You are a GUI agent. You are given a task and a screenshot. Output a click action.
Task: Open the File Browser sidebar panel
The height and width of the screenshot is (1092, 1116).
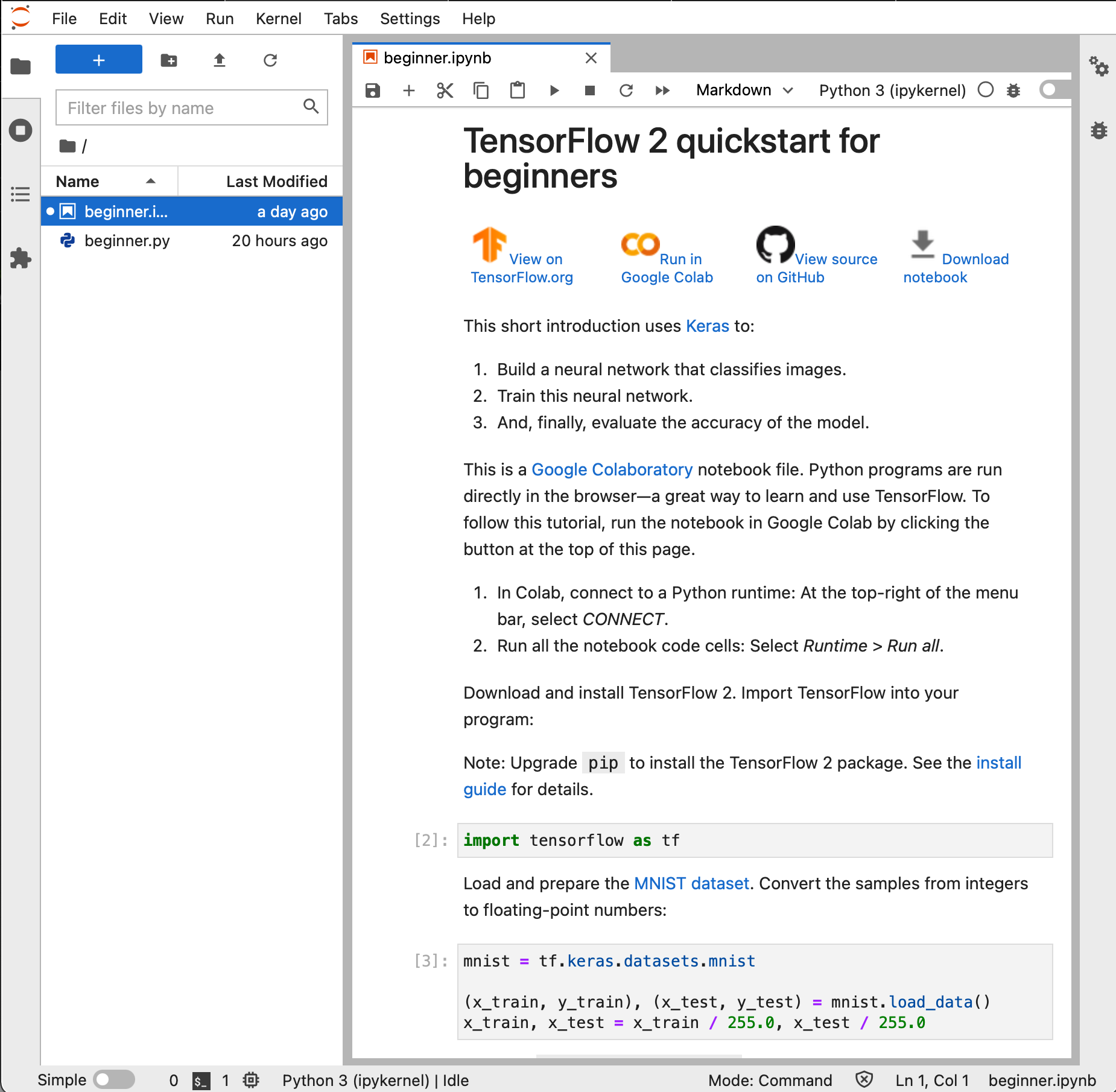coord(21,66)
